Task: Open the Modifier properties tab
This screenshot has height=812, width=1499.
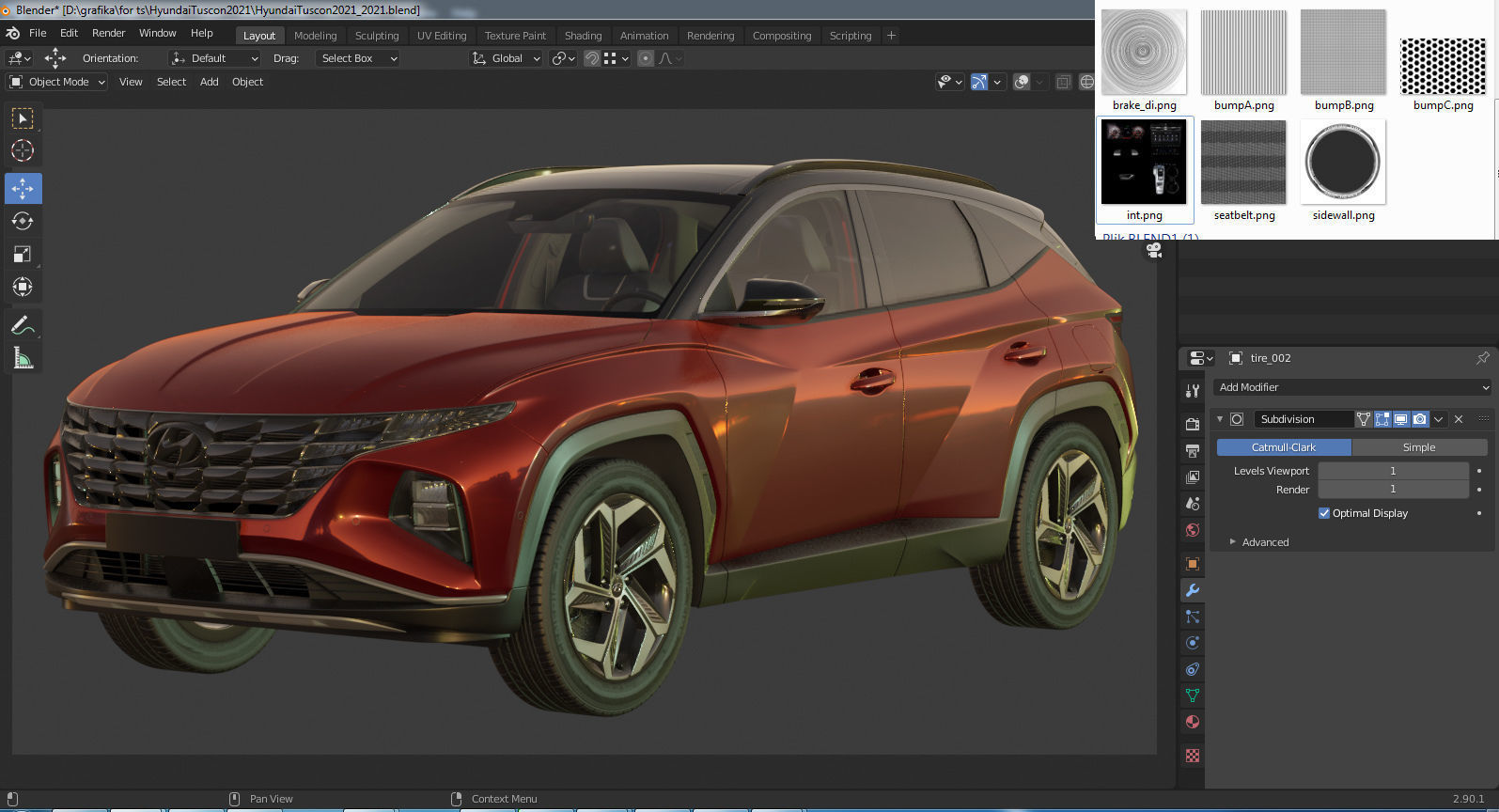Action: (x=1193, y=590)
